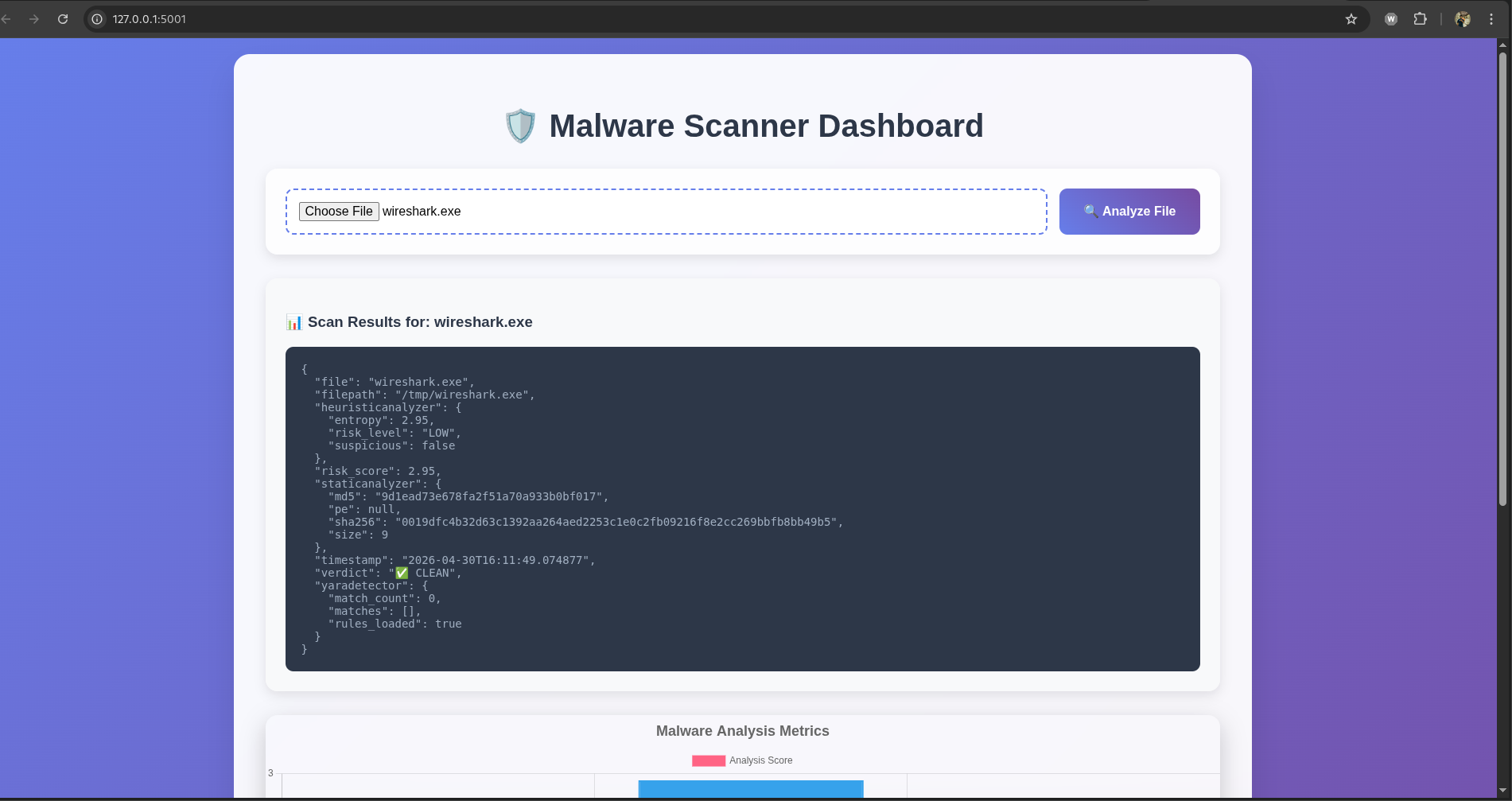Click the "yaradetector" key line
The image size is (1512, 801).
coord(371,585)
